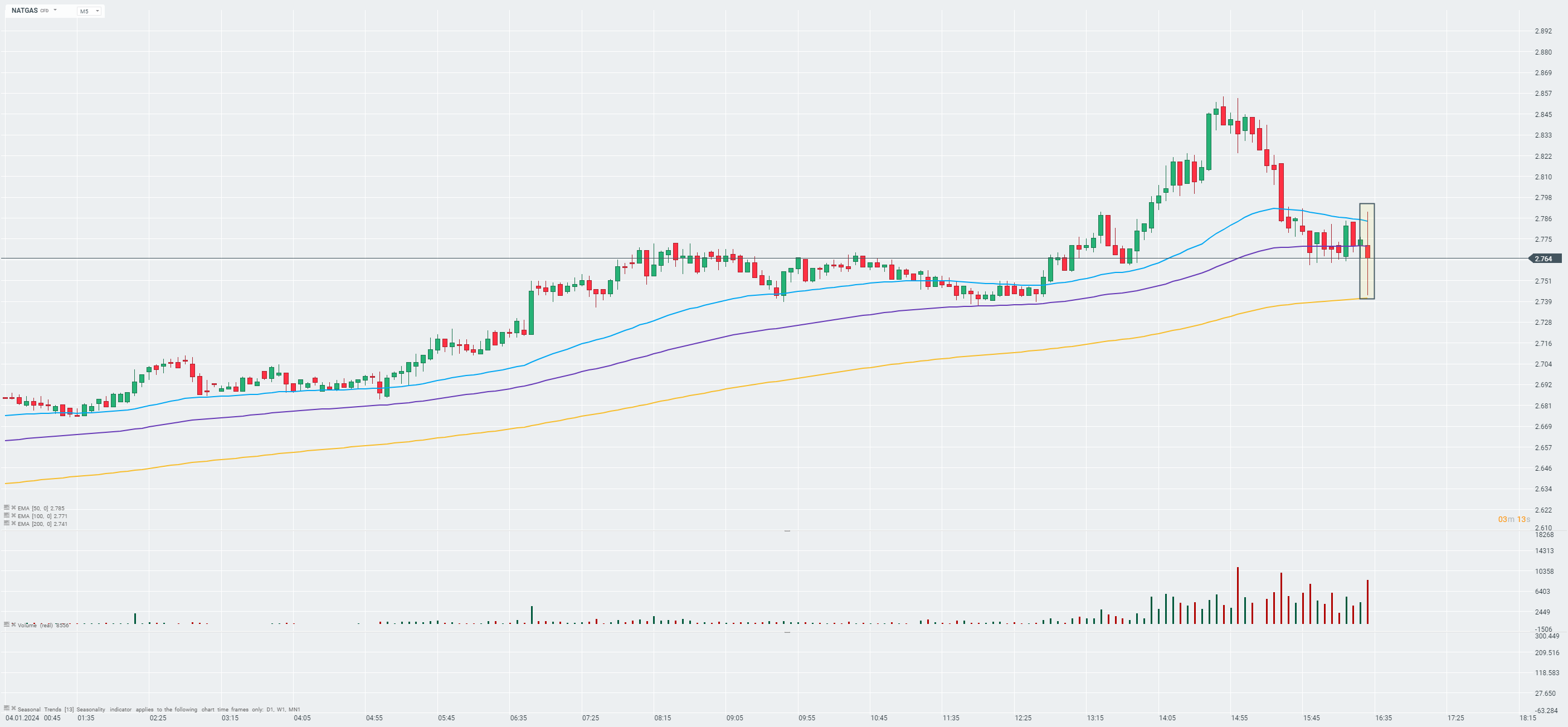Click the highlighted rectangle on the latest candle
1568x727 pixels.
[x=1366, y=251]
